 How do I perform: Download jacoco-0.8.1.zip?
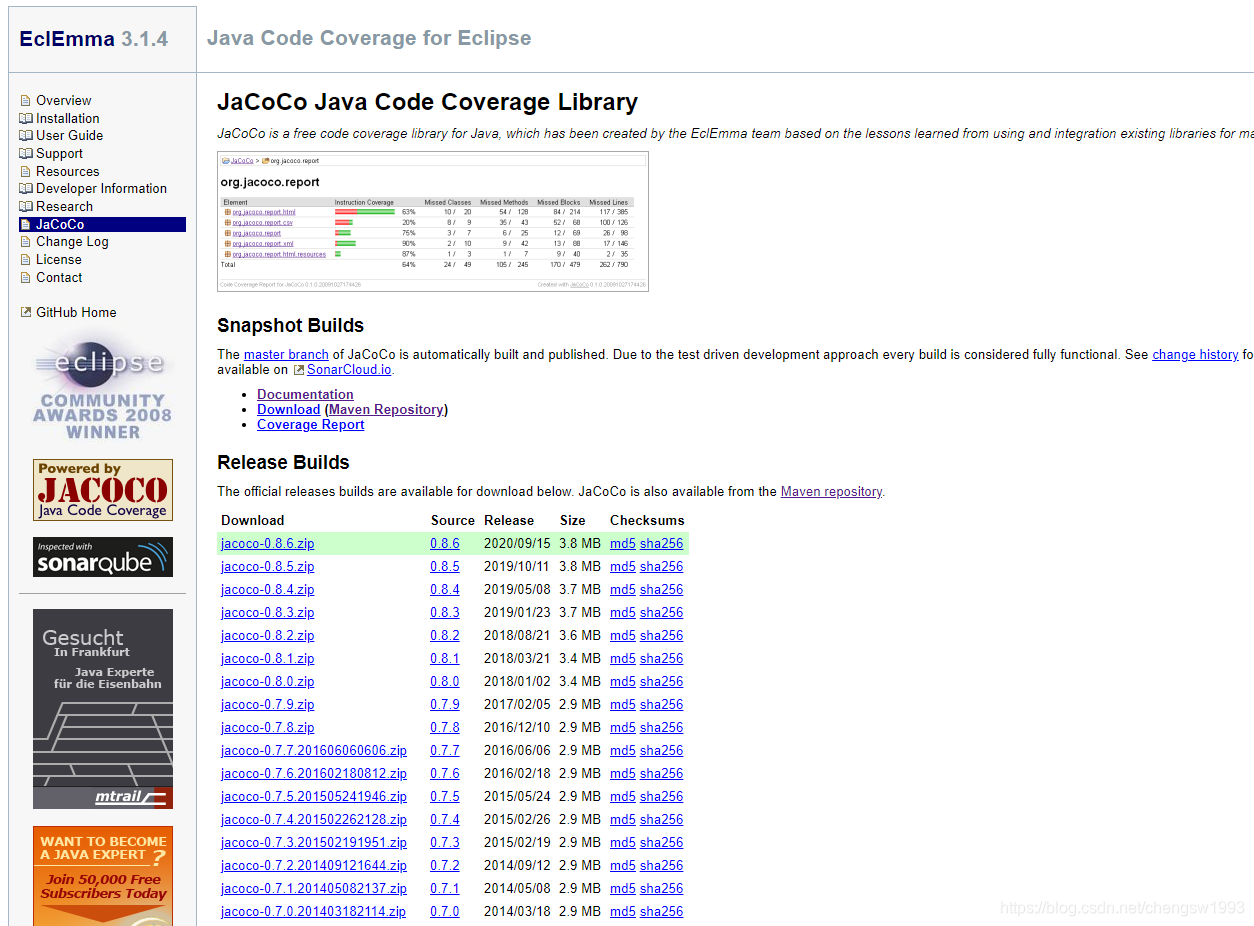267,658
